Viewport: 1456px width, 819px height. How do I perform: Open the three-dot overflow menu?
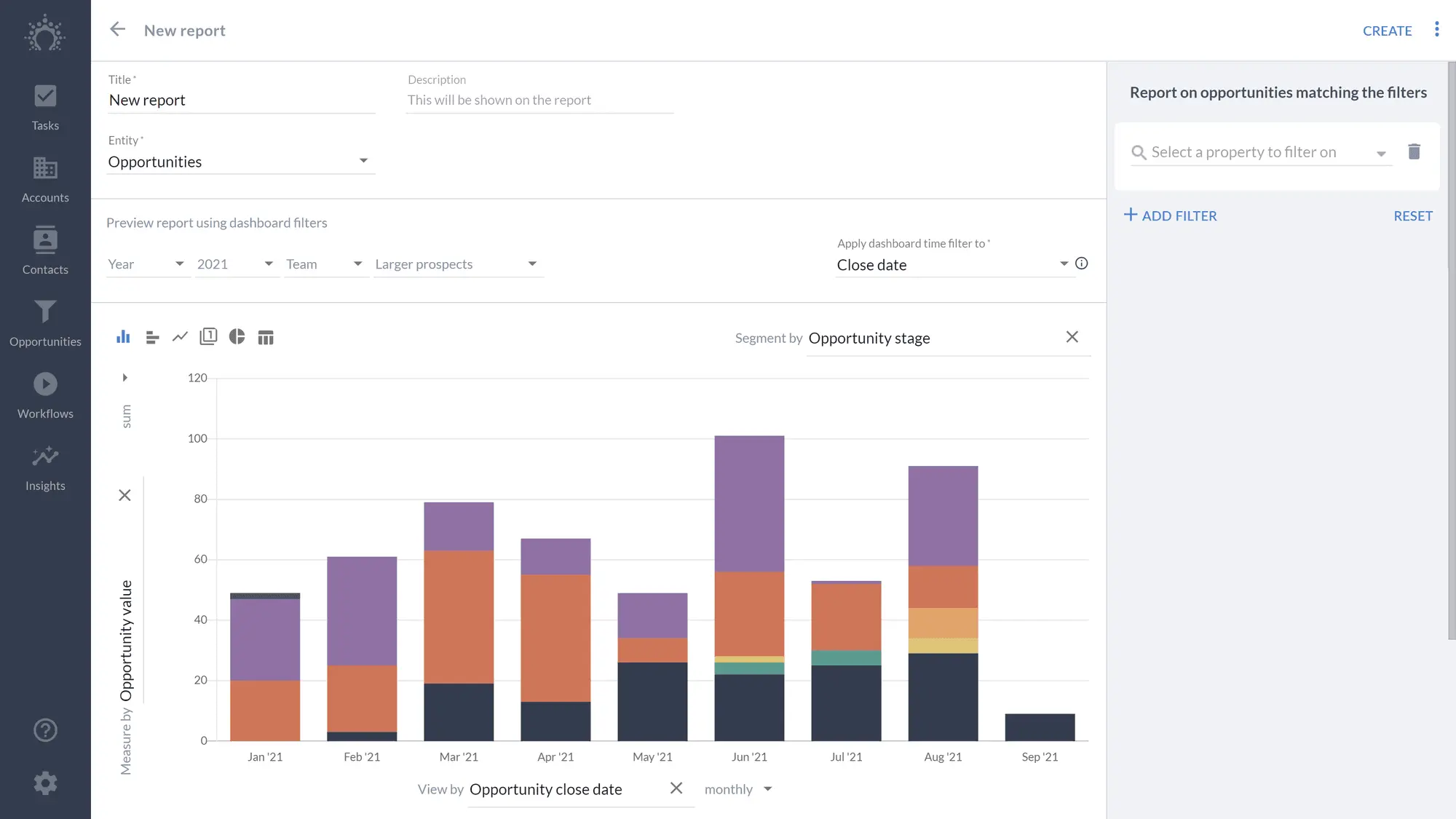tap(1437, 29)
